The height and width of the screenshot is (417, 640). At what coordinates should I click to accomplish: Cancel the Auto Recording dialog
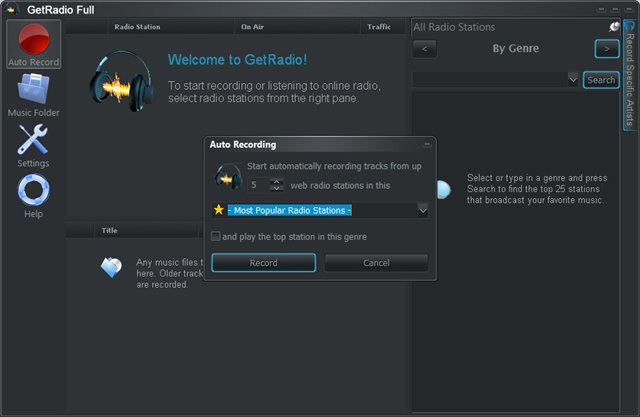pos(376,263)
